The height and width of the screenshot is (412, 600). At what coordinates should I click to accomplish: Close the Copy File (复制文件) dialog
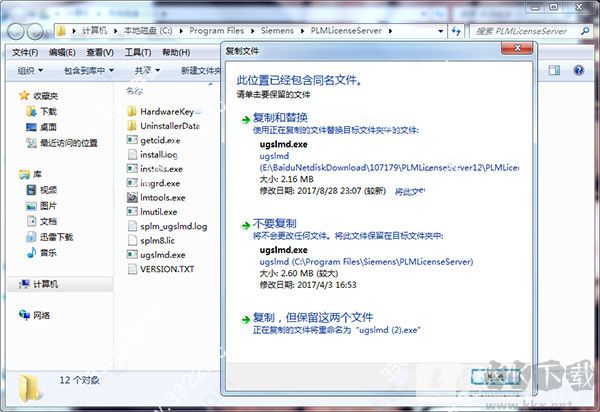[517, 48]
